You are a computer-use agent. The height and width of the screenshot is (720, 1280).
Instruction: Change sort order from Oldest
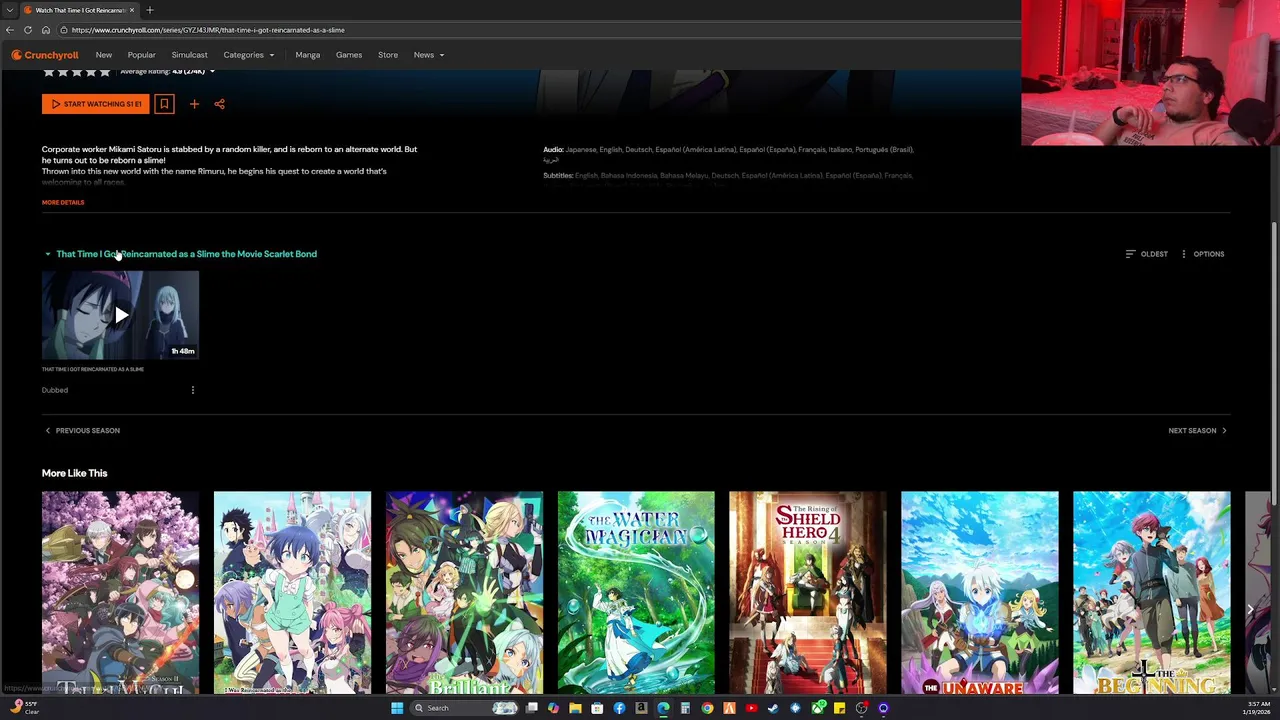coord(1146,254)
